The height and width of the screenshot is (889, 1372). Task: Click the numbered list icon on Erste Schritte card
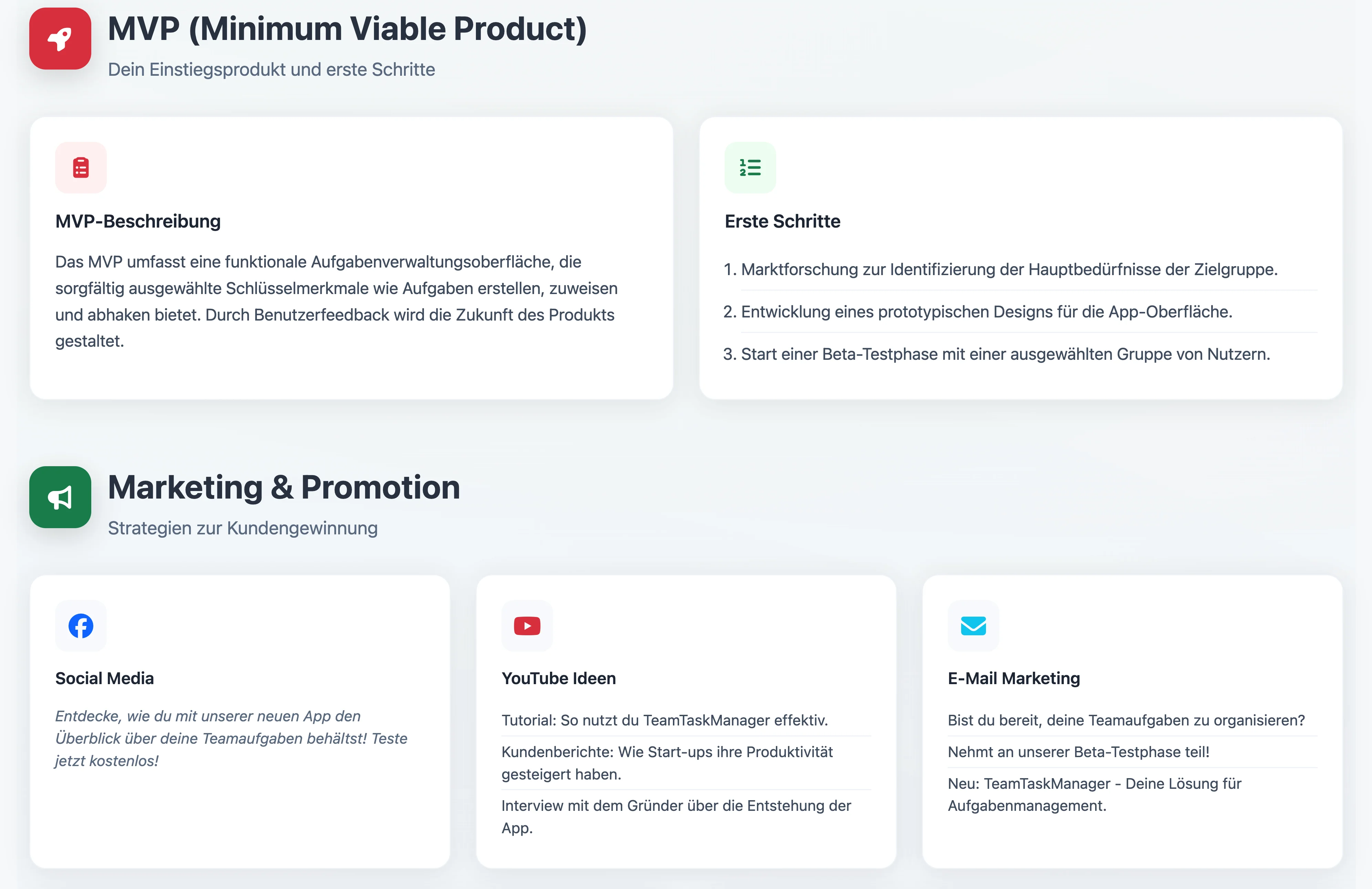tap(750, 167)
